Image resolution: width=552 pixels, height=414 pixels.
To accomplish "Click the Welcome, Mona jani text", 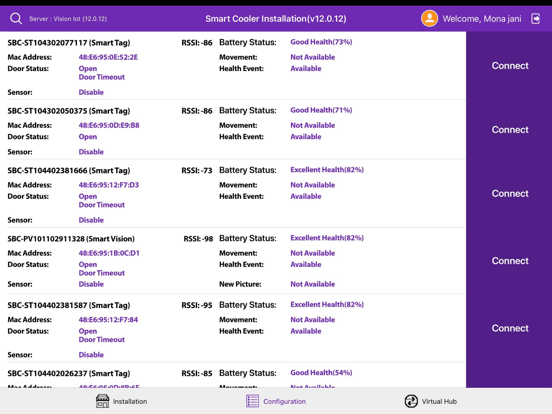I will [x=482, y=19].
